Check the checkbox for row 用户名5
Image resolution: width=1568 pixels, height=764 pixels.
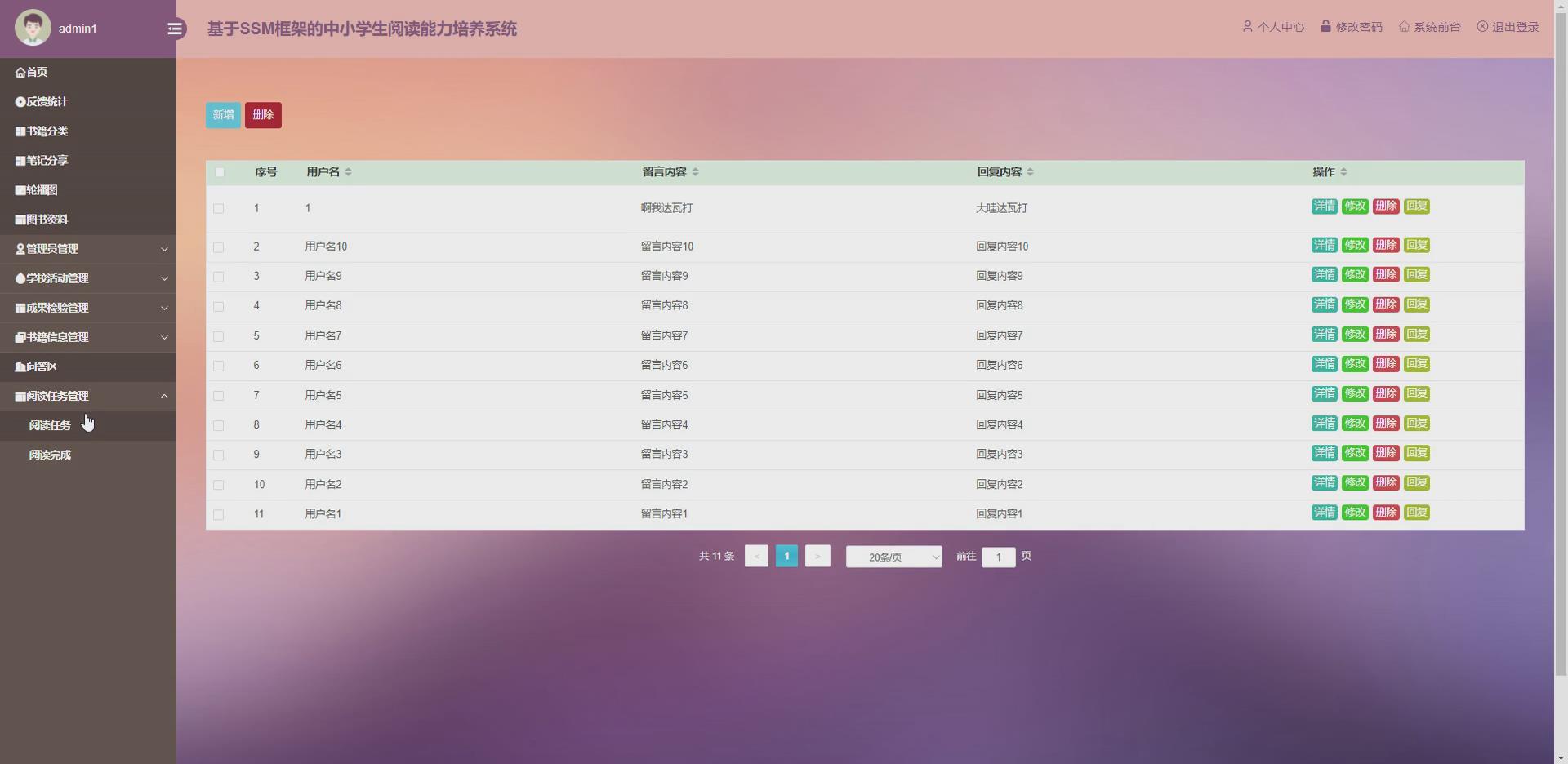click(x=218, y=396)
